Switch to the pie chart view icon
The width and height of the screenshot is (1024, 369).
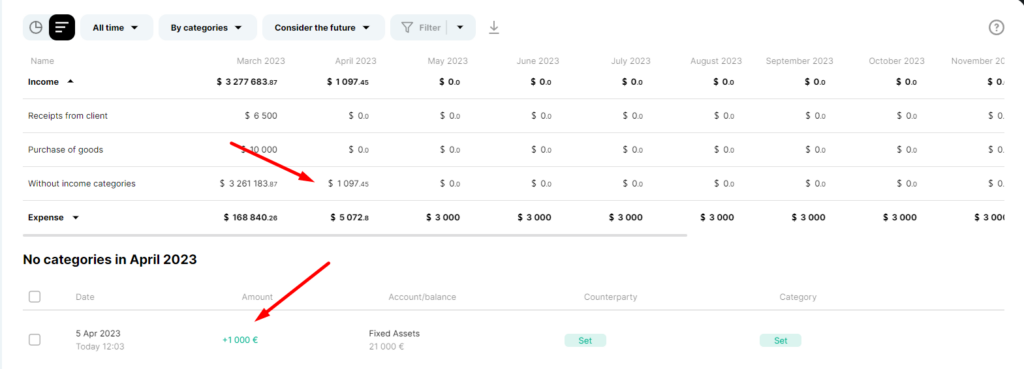click(x=36, y=27)
